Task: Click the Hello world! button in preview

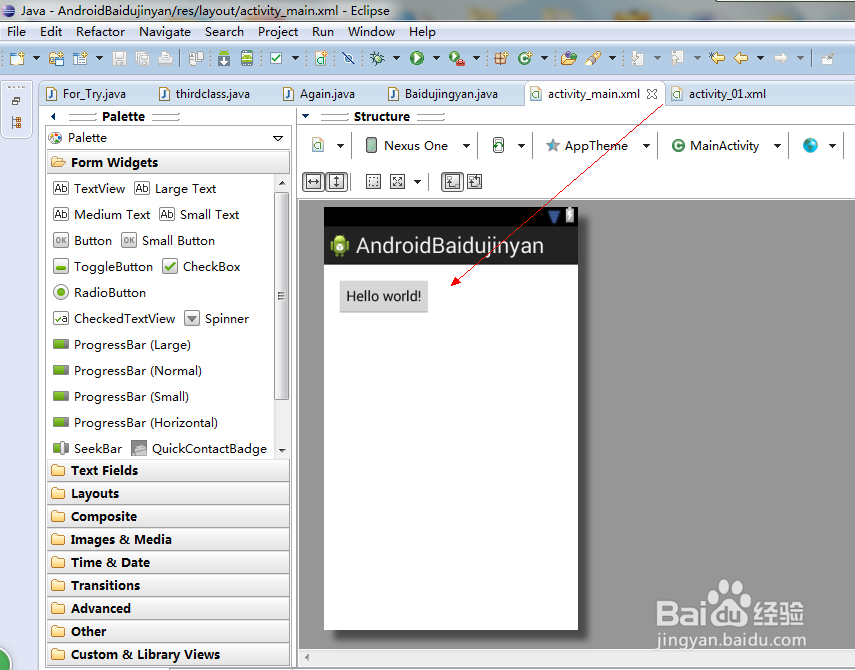Action: [x=384, y=296]
